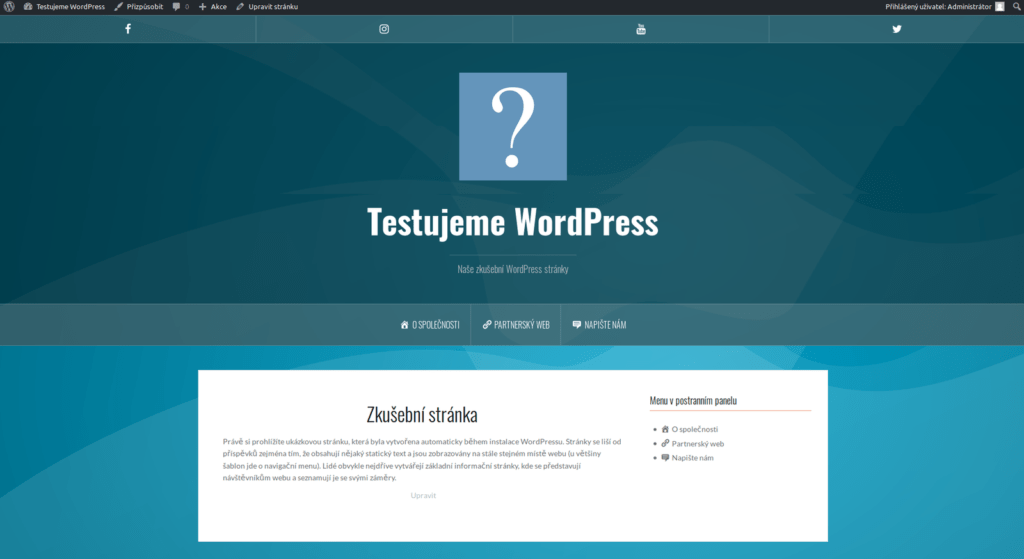Open O společnosti in sidebar menu
Image resolution: width=1024 pixels, height=559 pixels.
pos(690,429)
